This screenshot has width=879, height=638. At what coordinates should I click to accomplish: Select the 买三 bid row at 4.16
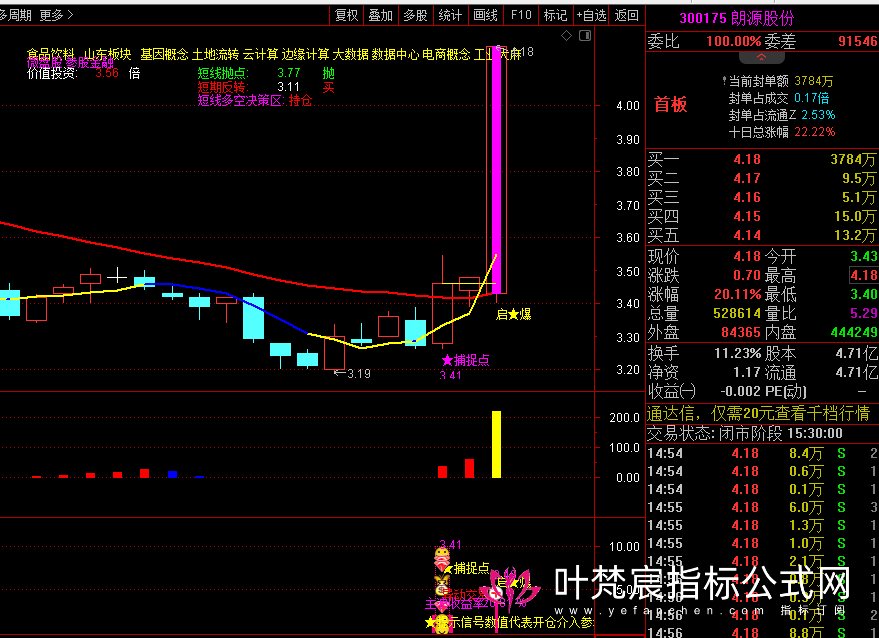[x=762, y=197]
